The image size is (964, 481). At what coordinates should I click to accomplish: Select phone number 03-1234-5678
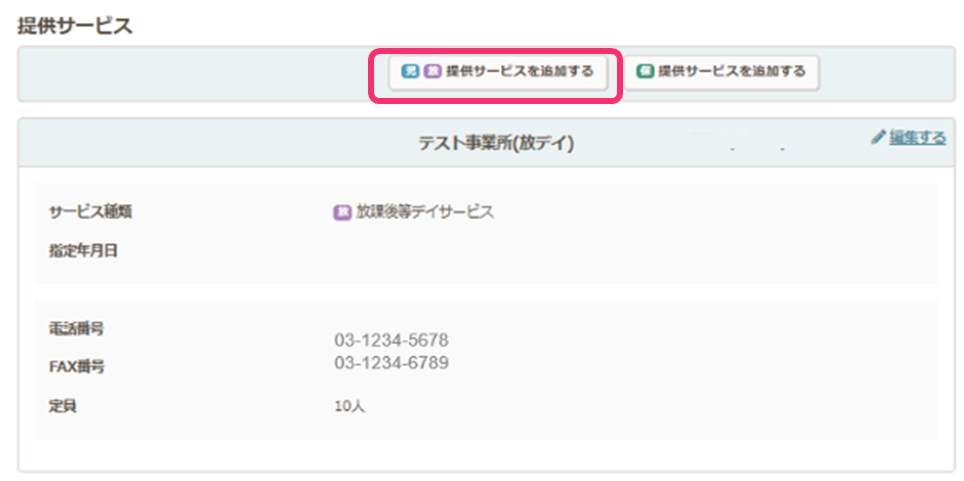391,341
